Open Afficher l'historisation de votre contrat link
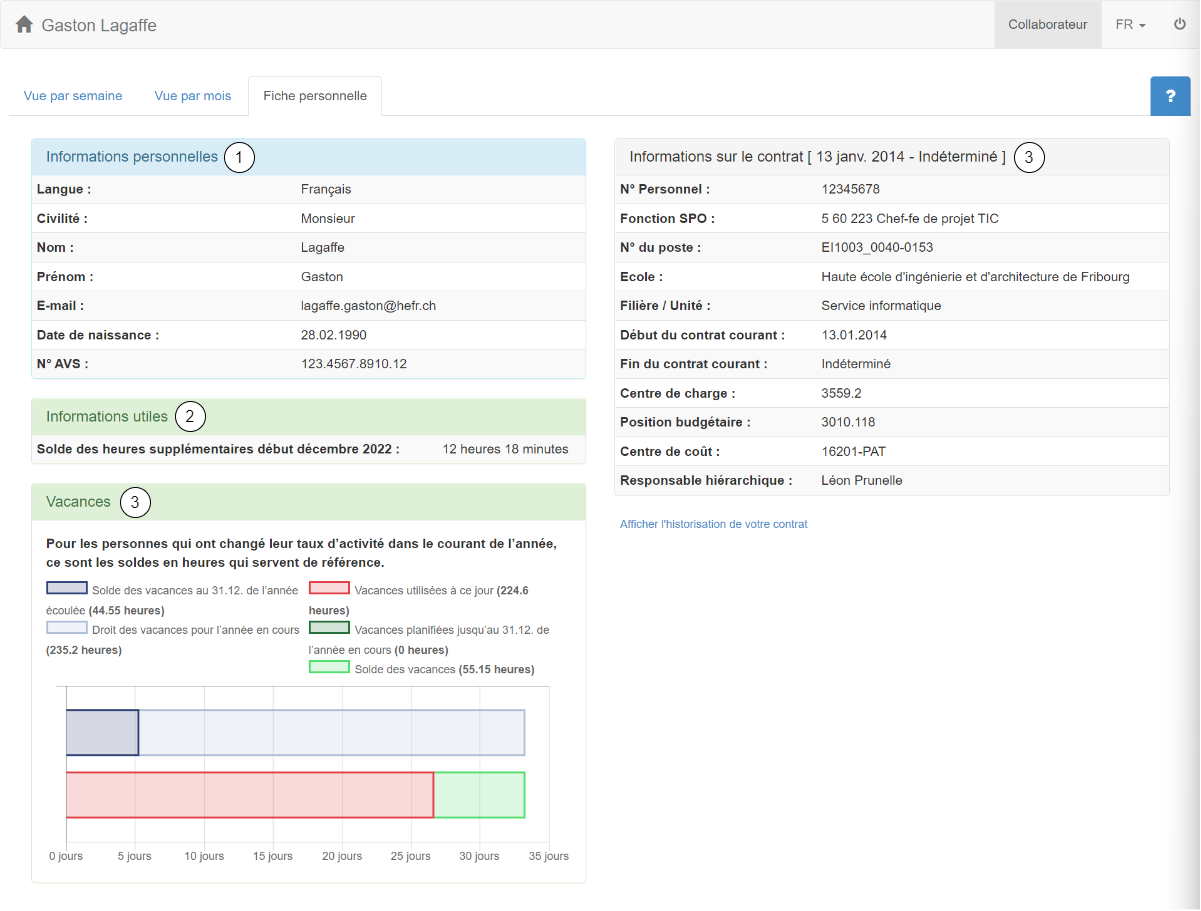The height and width of the screenshot is (911, 1201). click(x=713, y=524)
